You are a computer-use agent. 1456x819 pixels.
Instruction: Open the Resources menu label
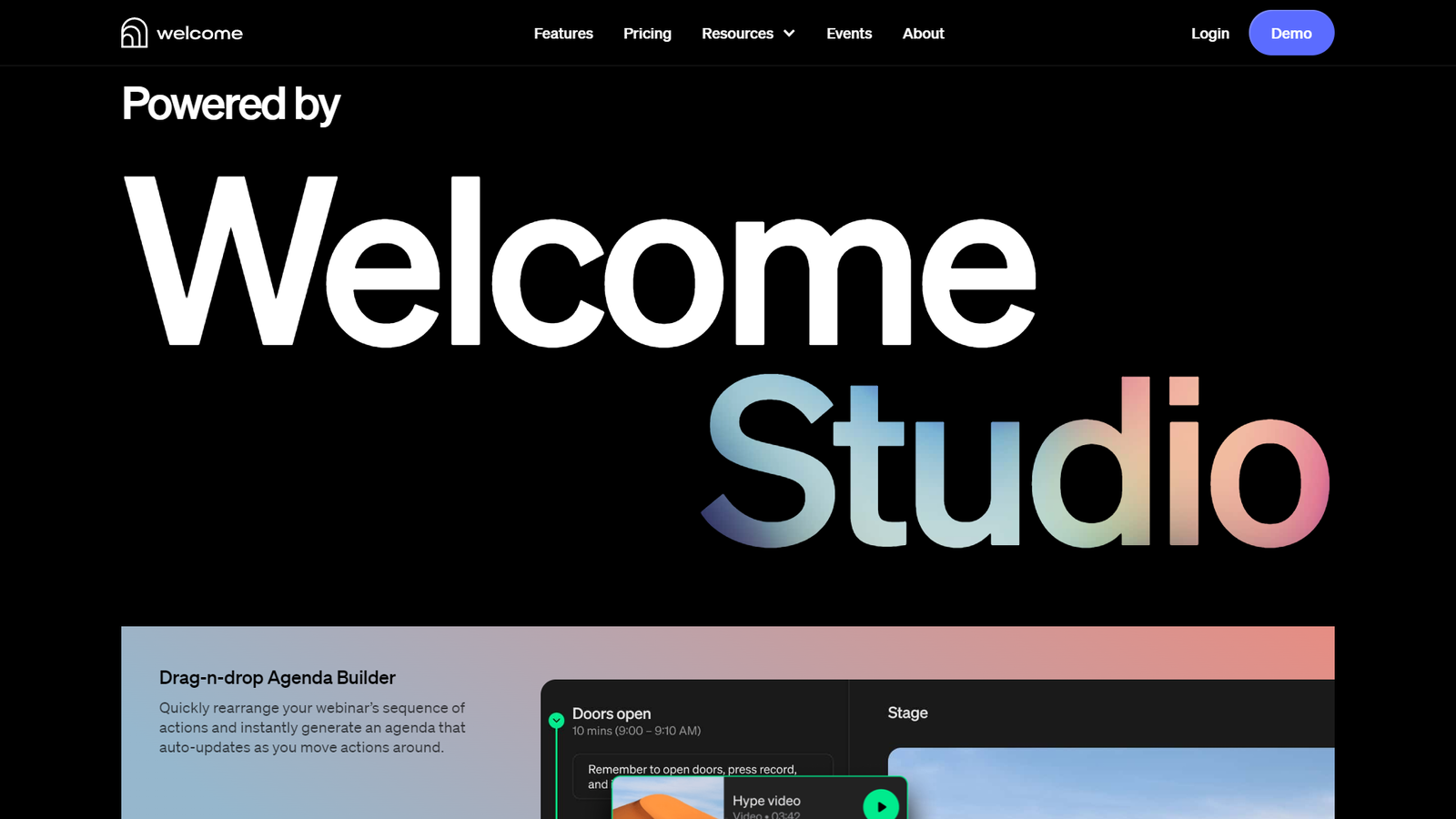737,34
